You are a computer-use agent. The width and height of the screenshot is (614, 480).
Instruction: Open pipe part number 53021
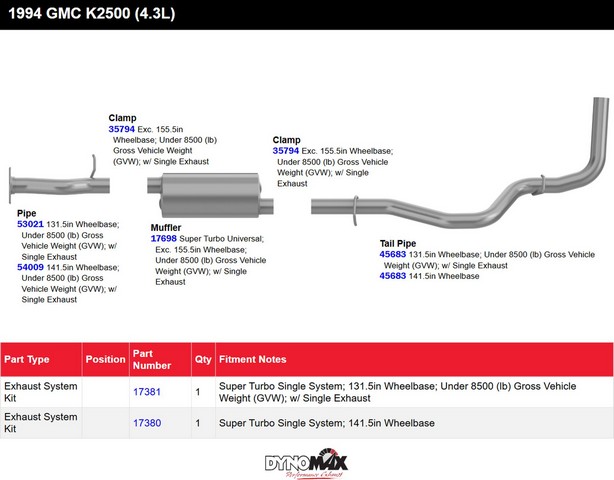(30, 225)
